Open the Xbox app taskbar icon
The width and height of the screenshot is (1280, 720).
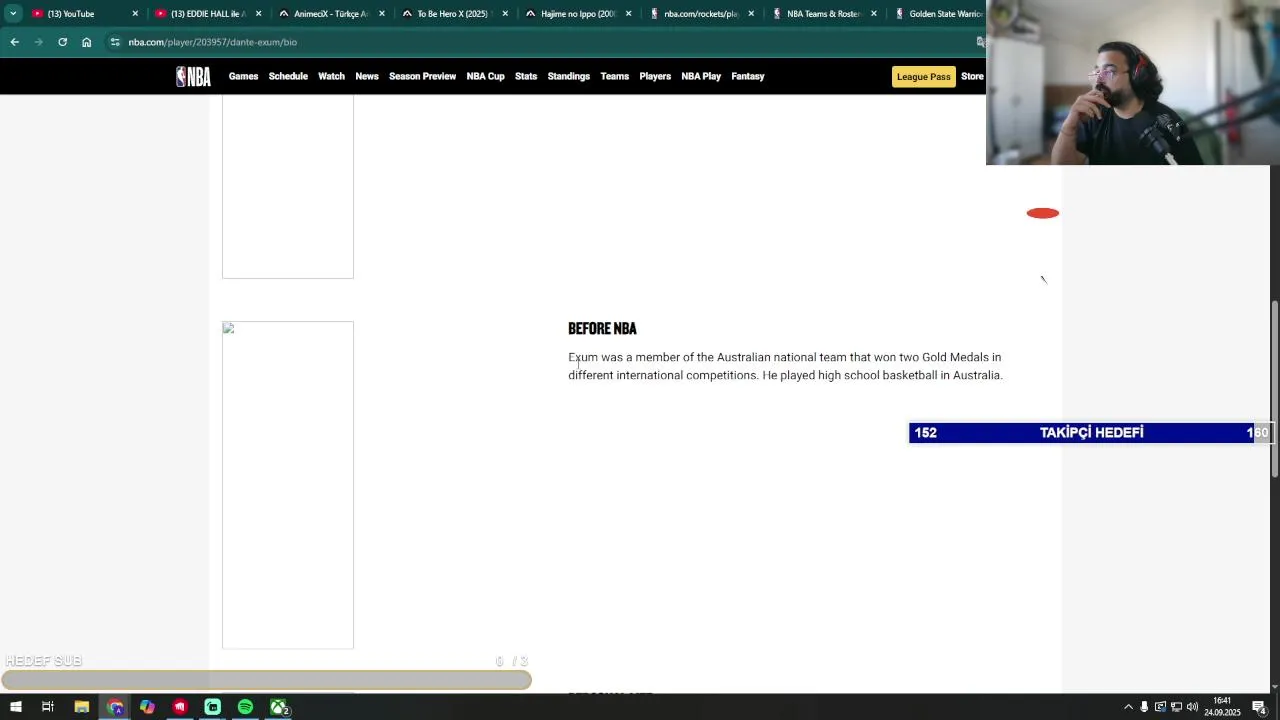click(x=278, y=707)
